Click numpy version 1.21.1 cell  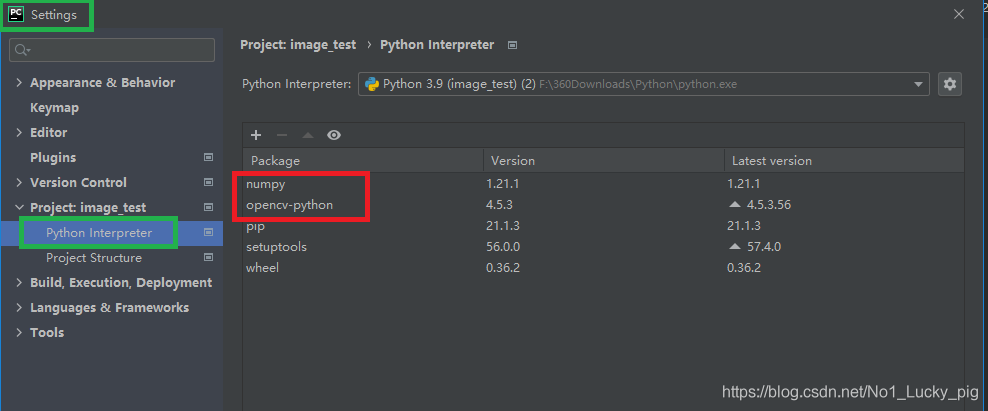click(502, 184)
